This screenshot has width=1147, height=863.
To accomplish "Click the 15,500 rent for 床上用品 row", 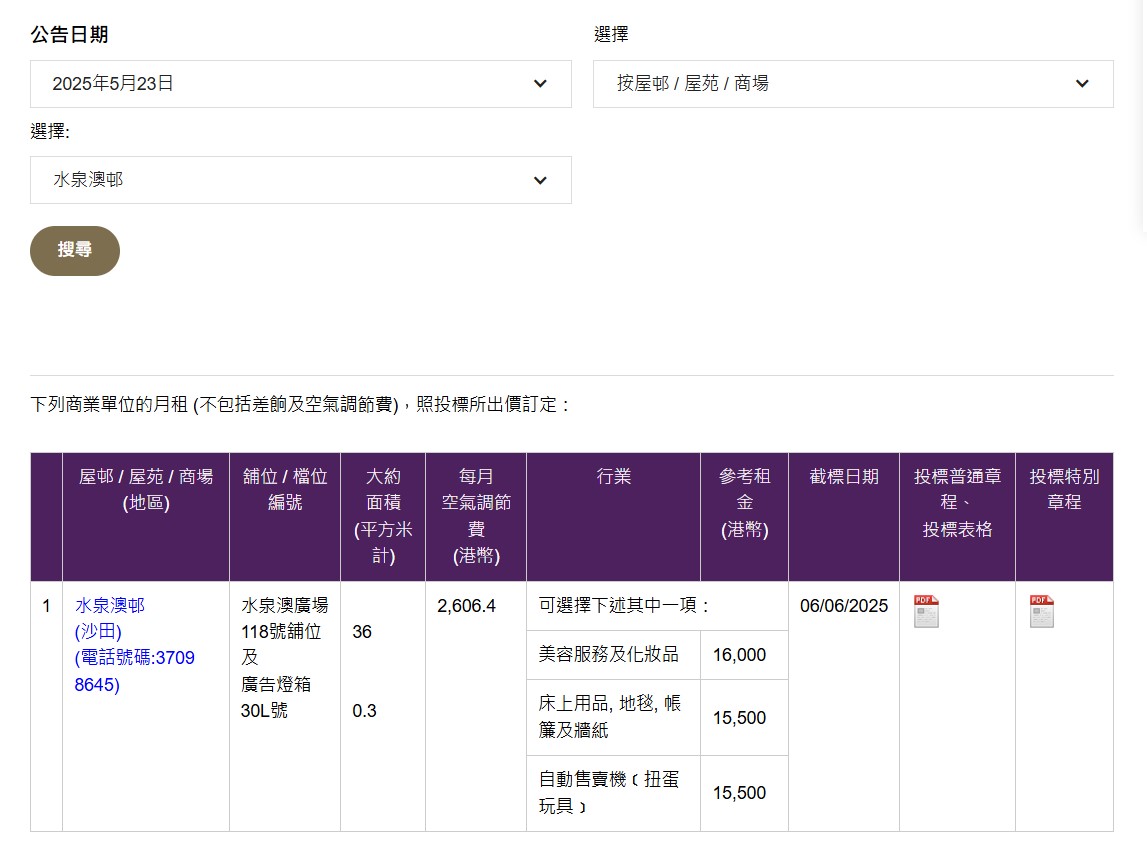I will pyautogui.click(x=739, y=717).
